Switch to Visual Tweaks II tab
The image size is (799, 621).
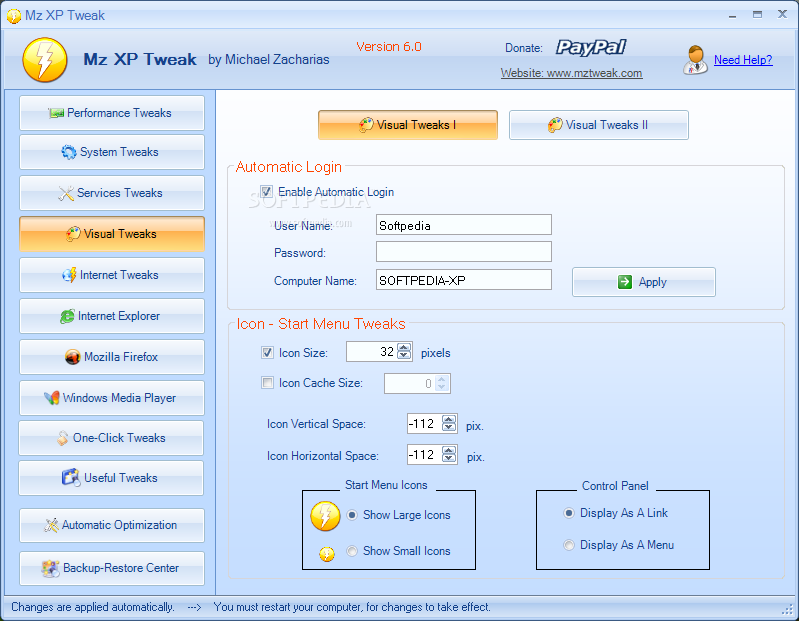(599, 125)
